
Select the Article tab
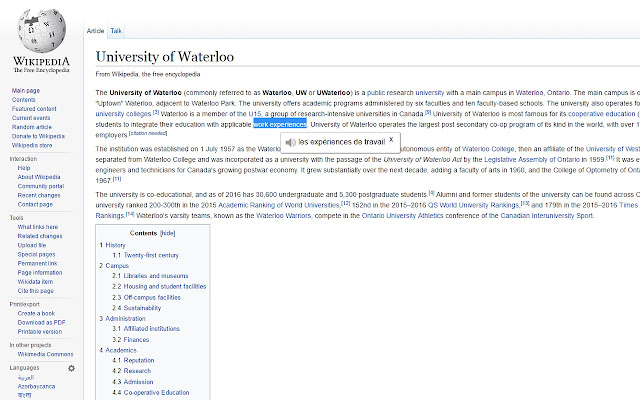click(96, 31)
